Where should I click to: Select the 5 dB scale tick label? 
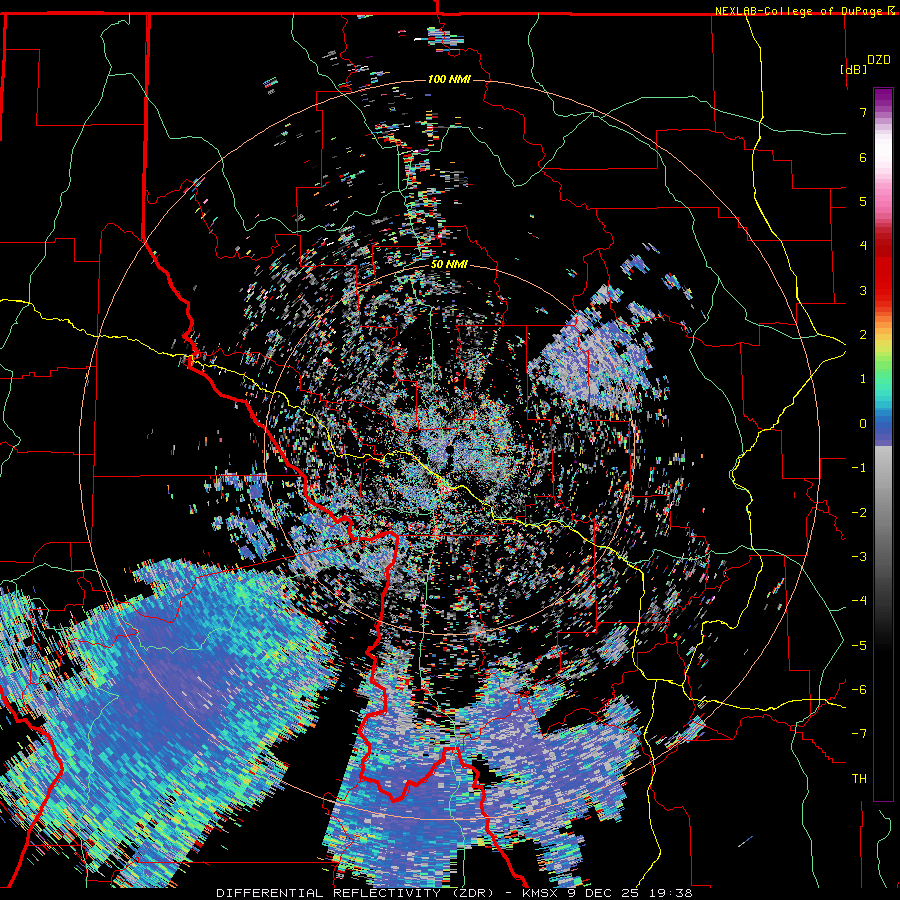[x=863, y=201]
